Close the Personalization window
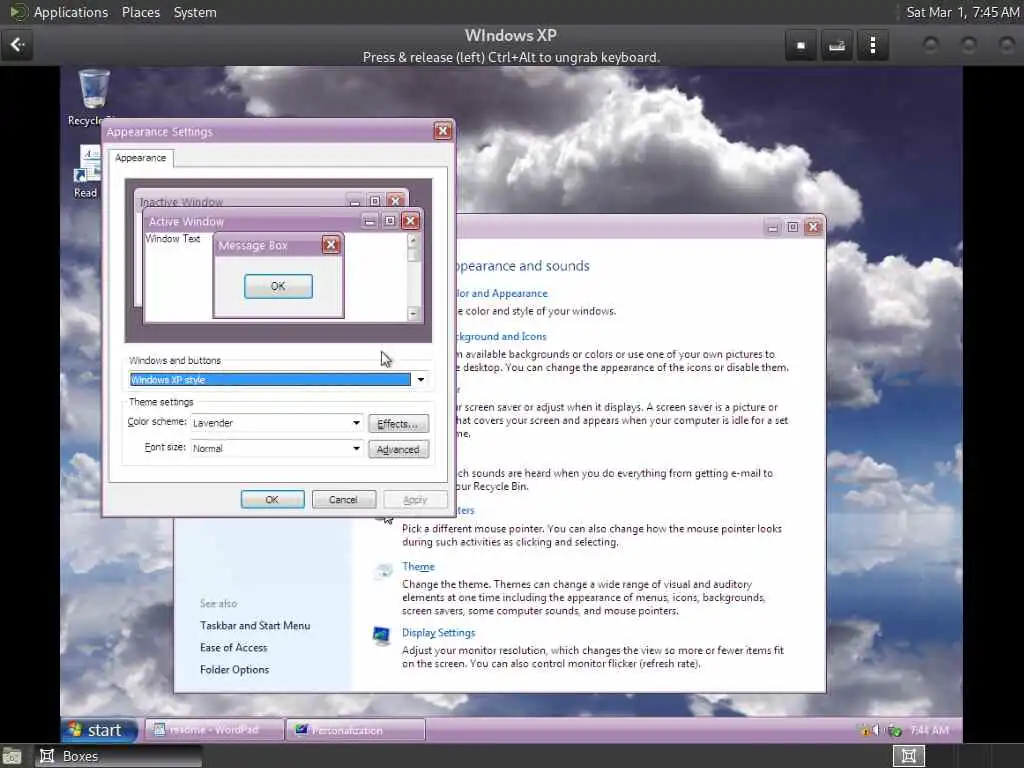1024x768 pixels. (x=813, y=227)
